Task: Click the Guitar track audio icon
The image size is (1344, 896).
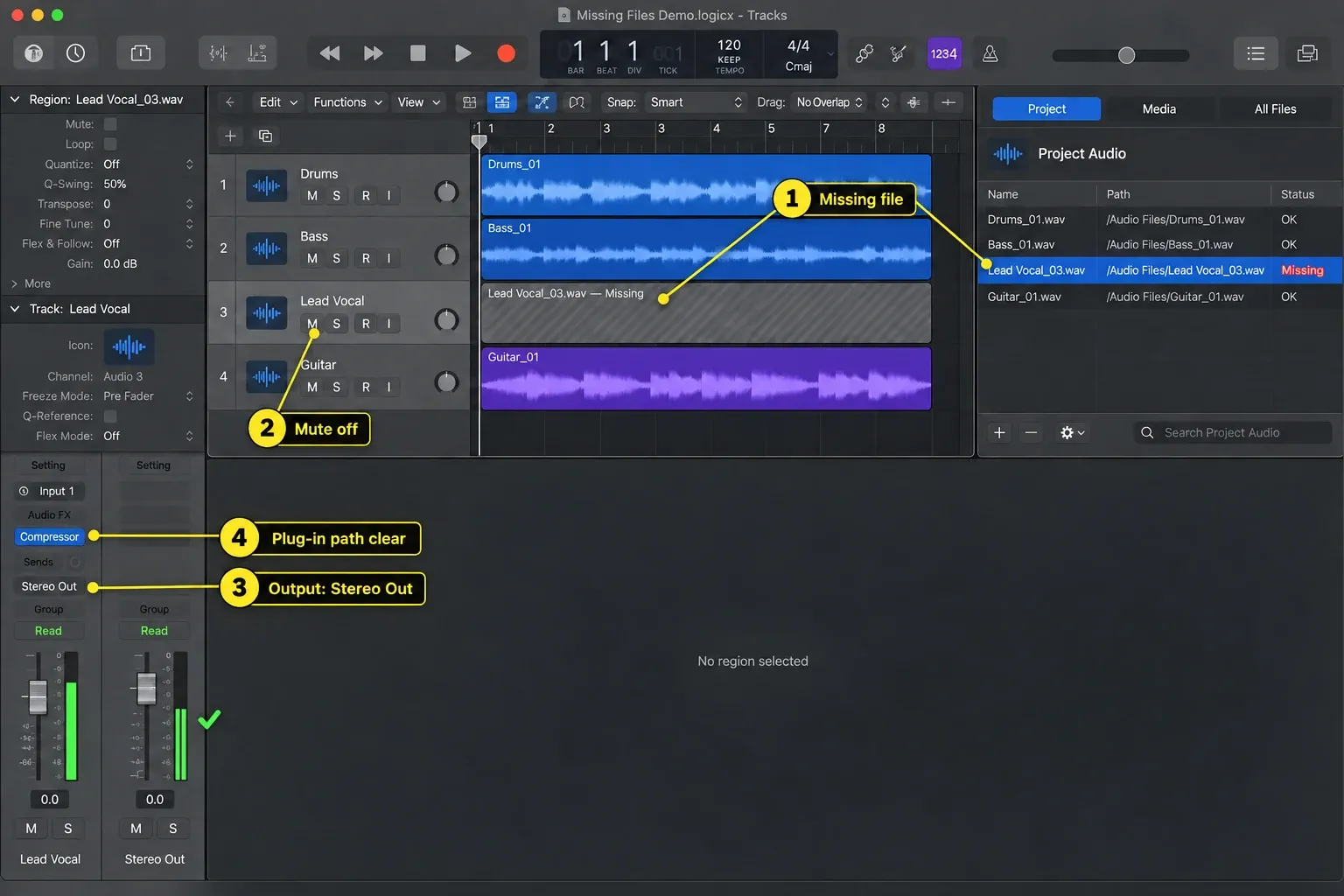Action: click(267, 377)
